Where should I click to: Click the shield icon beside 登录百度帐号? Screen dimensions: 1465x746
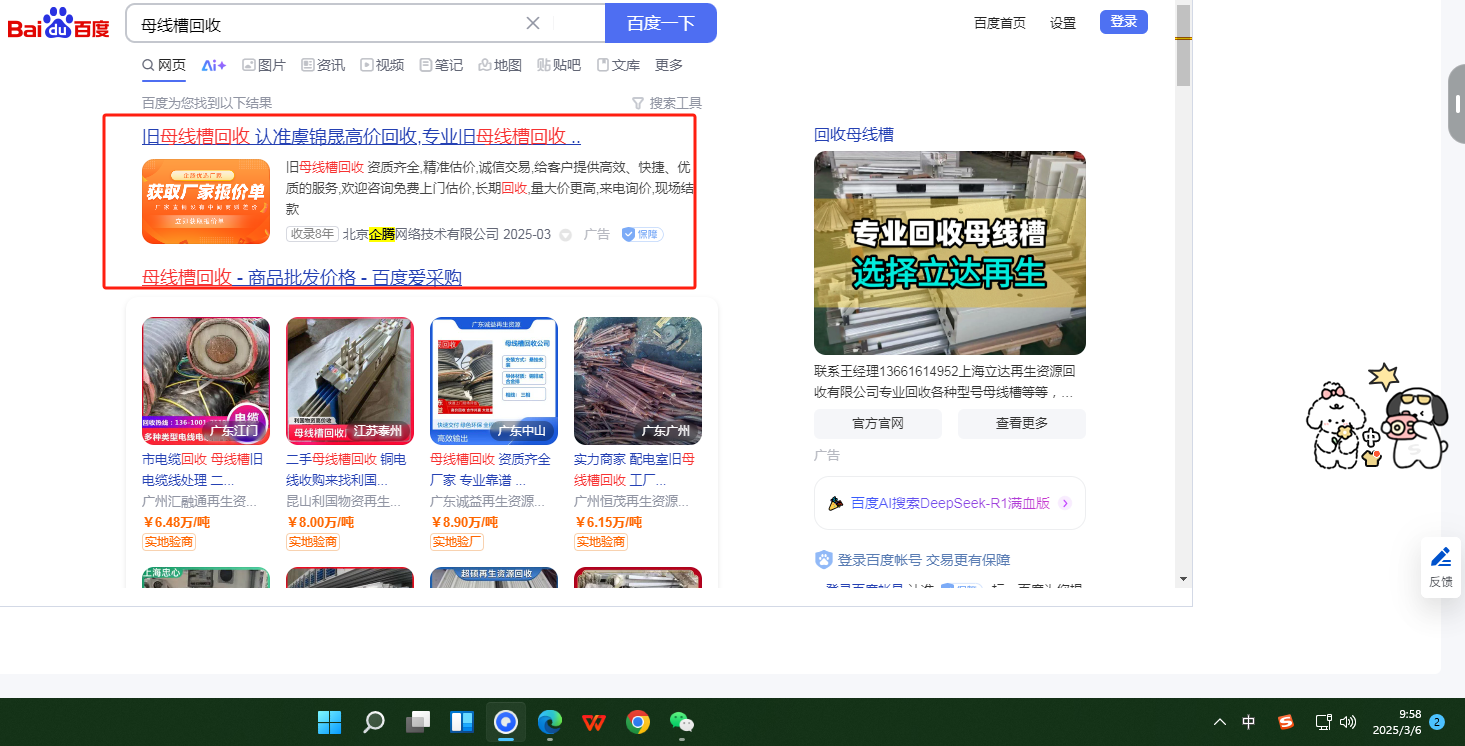click(x=824, y=560)
